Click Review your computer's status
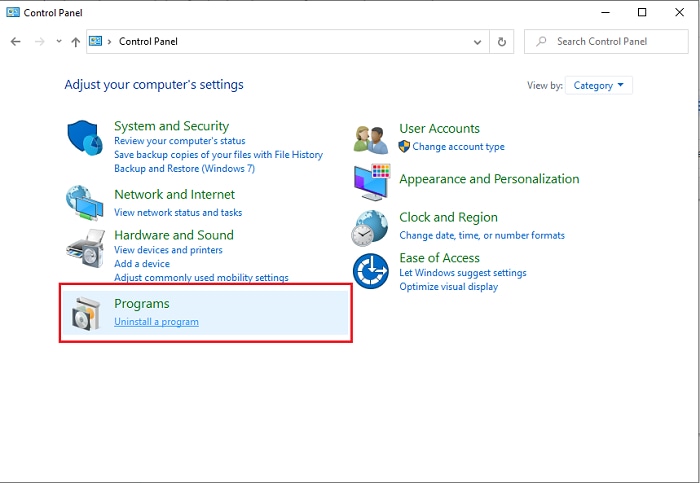Viewport: 700px width, 483px height. (179, 141)
